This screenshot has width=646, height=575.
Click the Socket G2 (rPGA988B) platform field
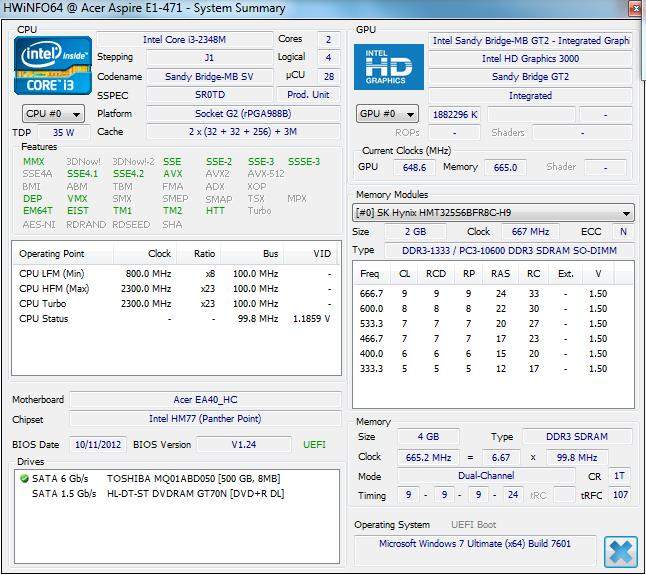pos(243,114)
